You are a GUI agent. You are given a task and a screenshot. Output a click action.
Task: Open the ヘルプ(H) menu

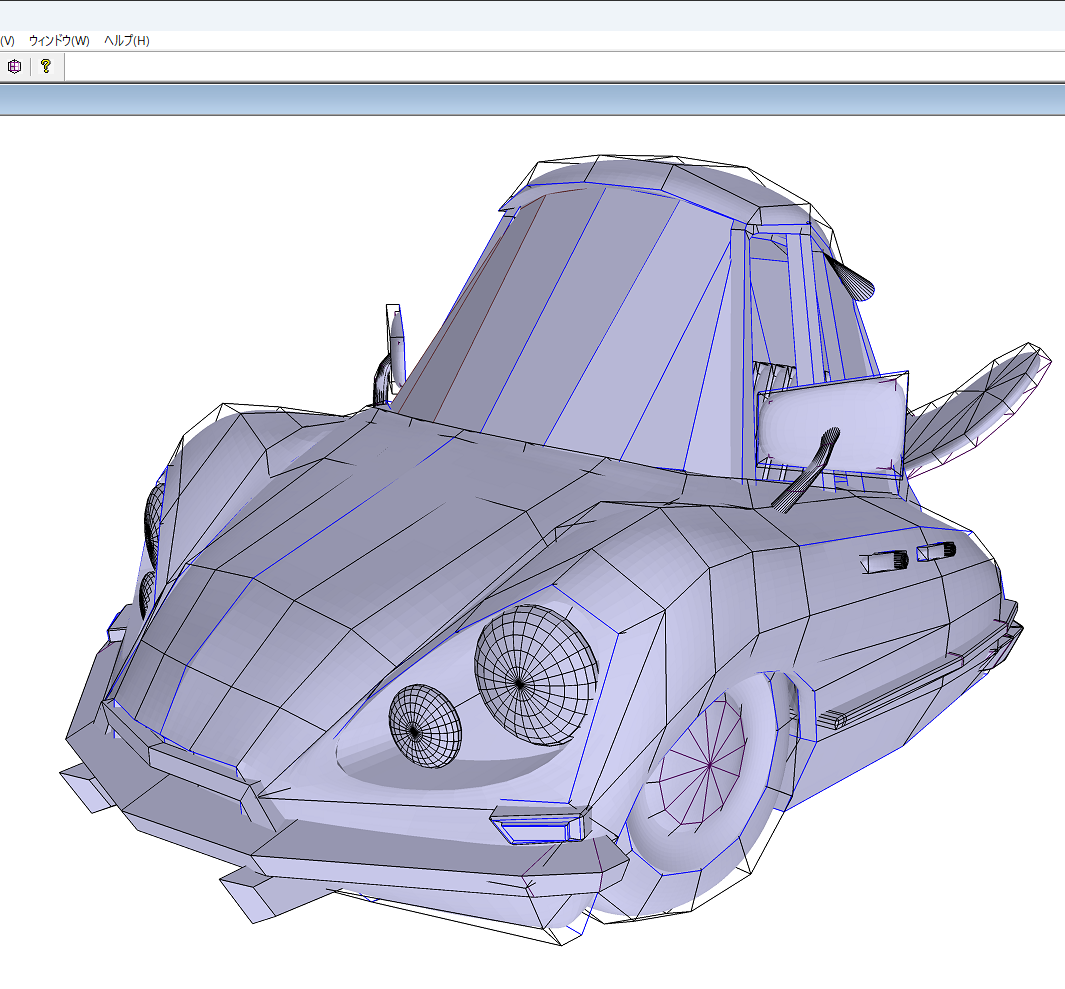pos(127,41)
